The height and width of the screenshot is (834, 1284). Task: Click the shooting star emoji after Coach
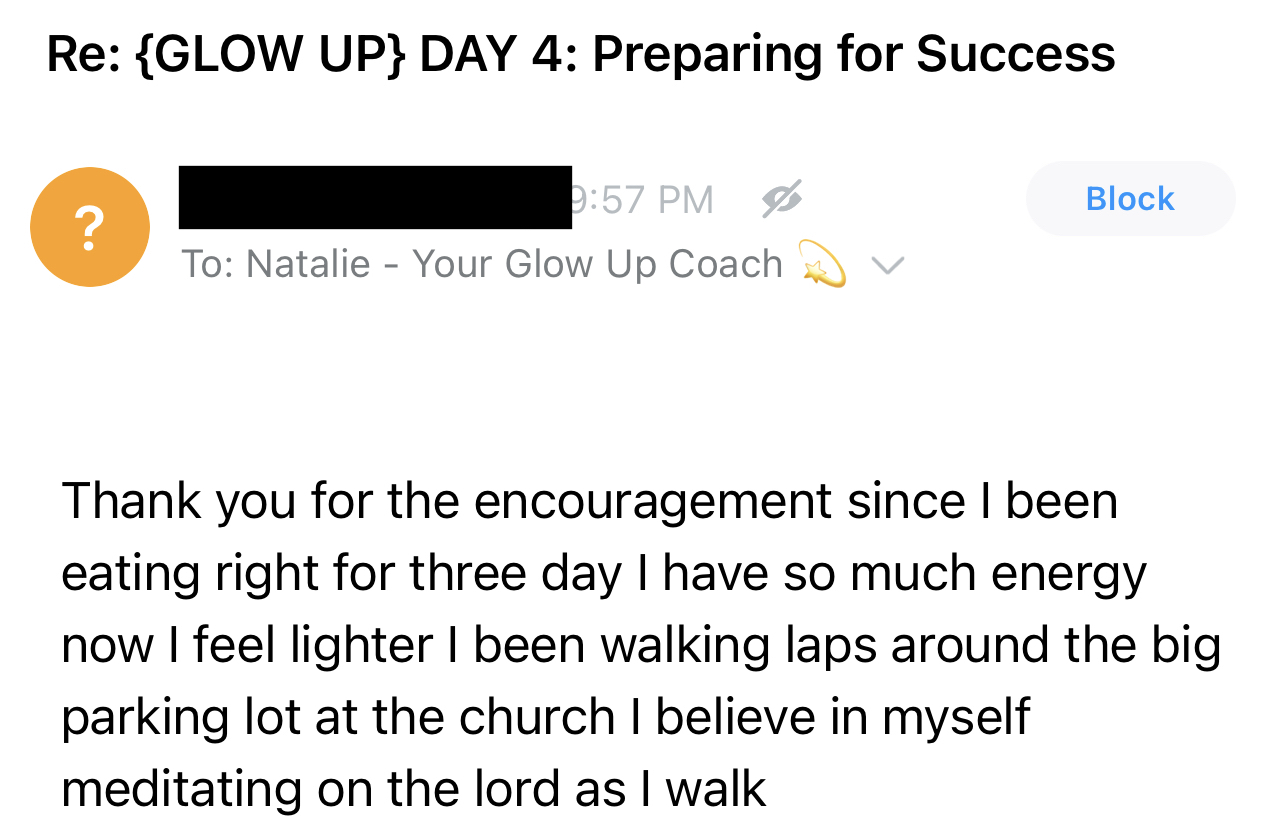click(x=823, y=266)
